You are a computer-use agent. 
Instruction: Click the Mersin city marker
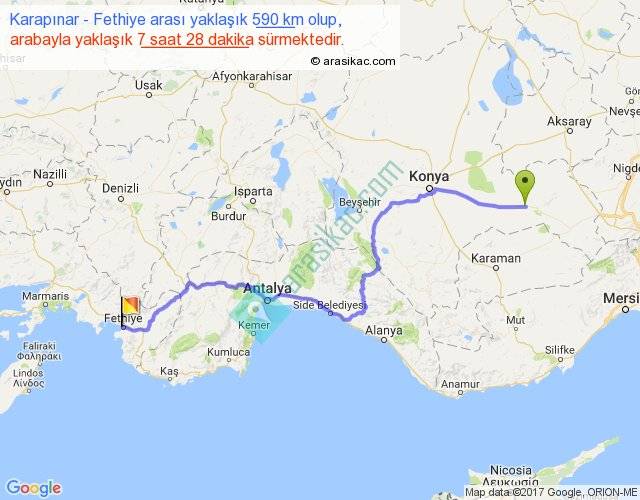tap(625, 310)
